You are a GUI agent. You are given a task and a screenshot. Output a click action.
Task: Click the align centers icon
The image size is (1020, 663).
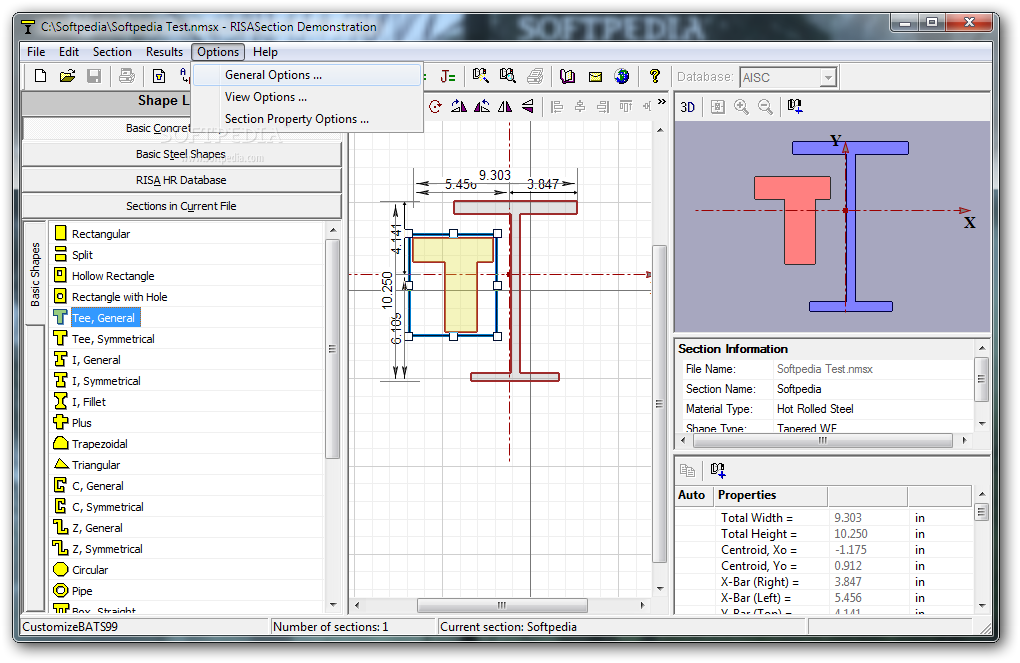[580, 106]
